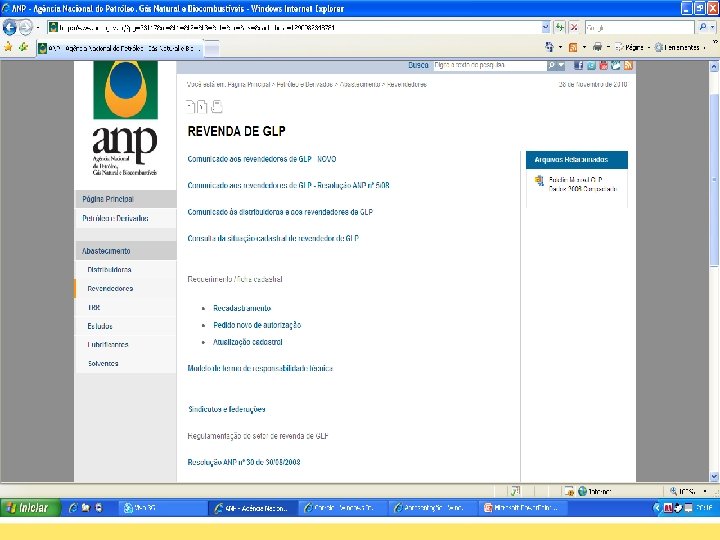Viewport: 720px width, 540px height.
Task: Expand the command bar chevron overflow
Action: pyautogui.click(x=715, y=42)
